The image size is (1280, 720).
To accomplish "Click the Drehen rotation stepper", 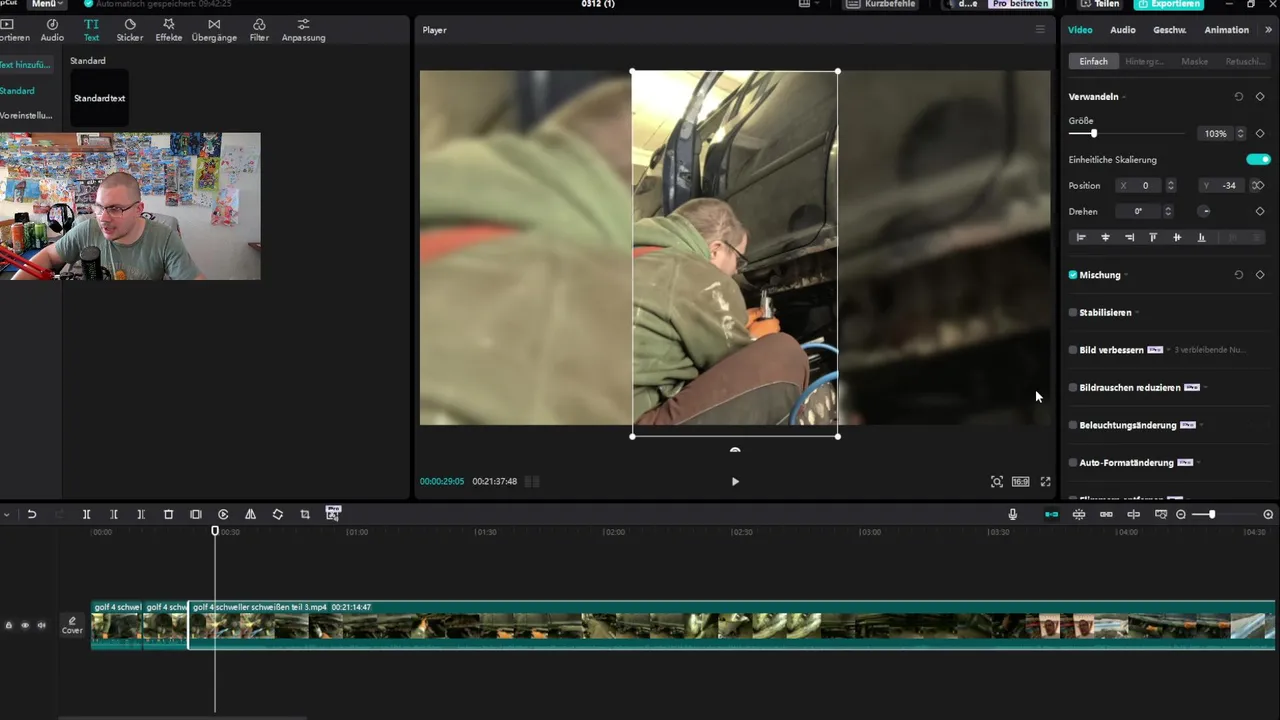I will (1168, 211).
